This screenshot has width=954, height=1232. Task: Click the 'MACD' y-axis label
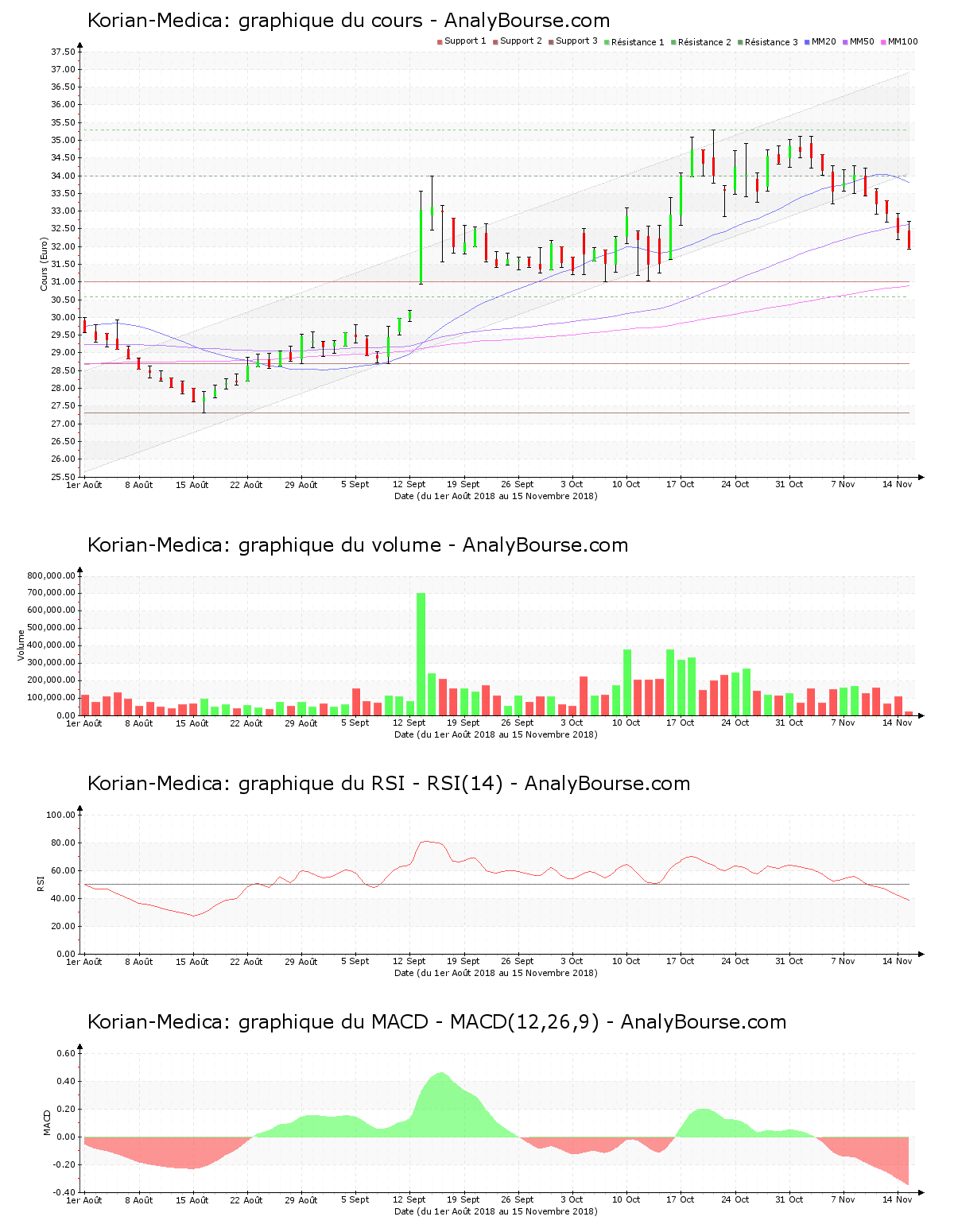pos(47,1122)
